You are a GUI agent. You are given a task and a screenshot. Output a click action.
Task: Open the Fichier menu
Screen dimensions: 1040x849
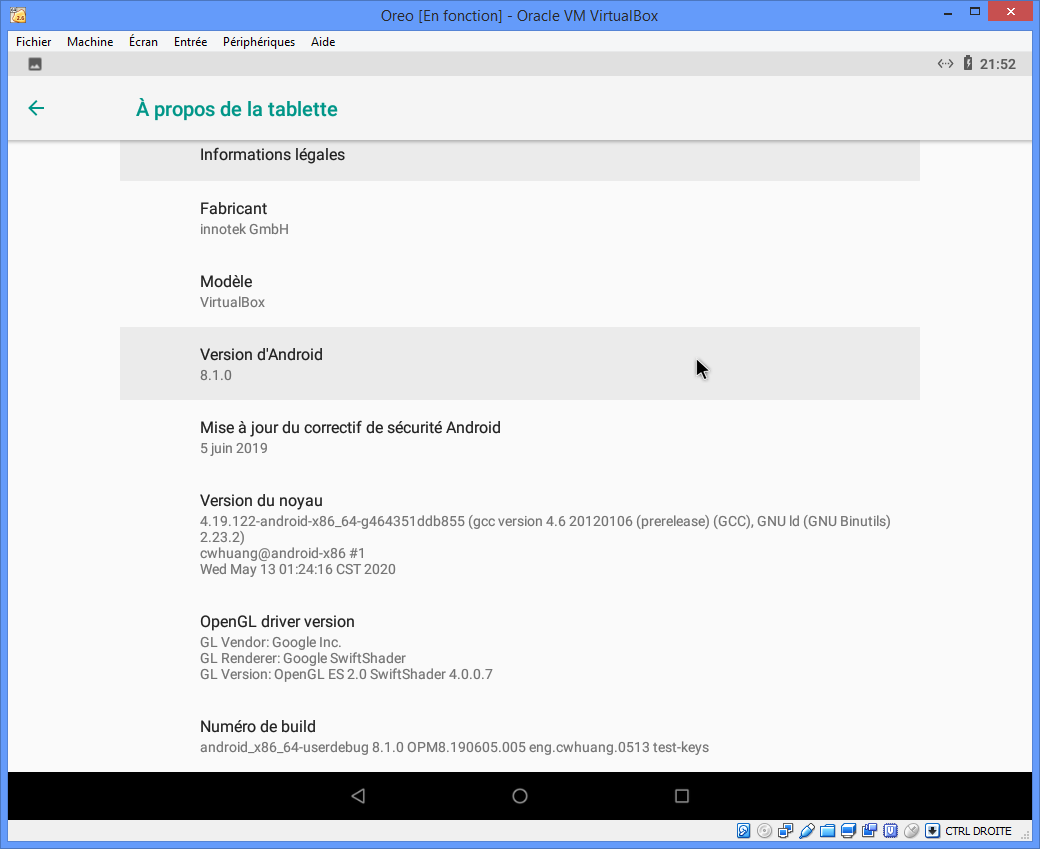(34, 42)
